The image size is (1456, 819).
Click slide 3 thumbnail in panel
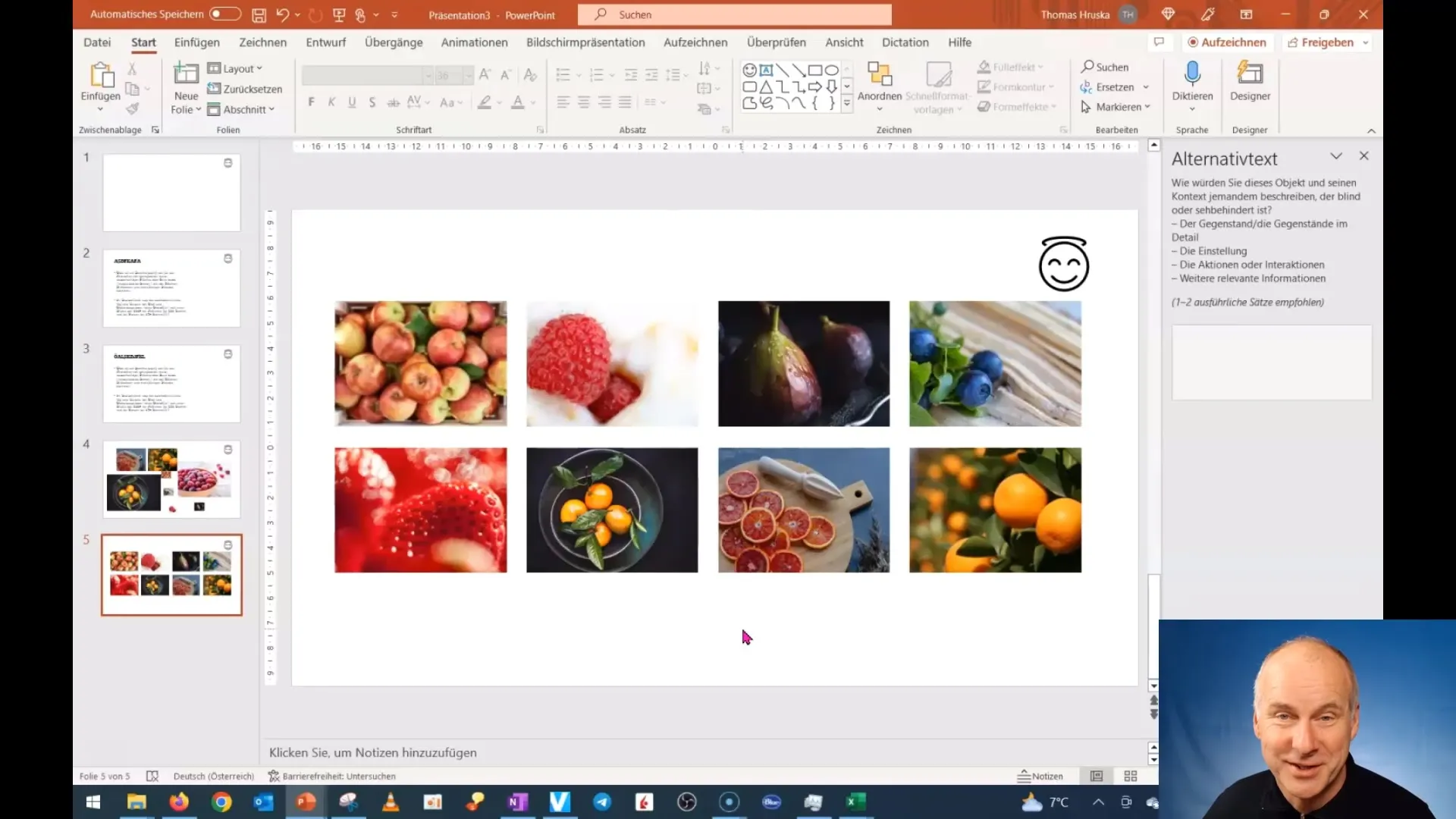[x=171, y=383]
